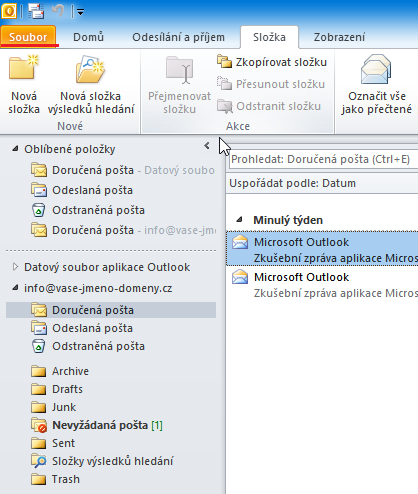The image size is (418, 494).
Task: Click the Přesunout složku button
Action: click(271, 84)
